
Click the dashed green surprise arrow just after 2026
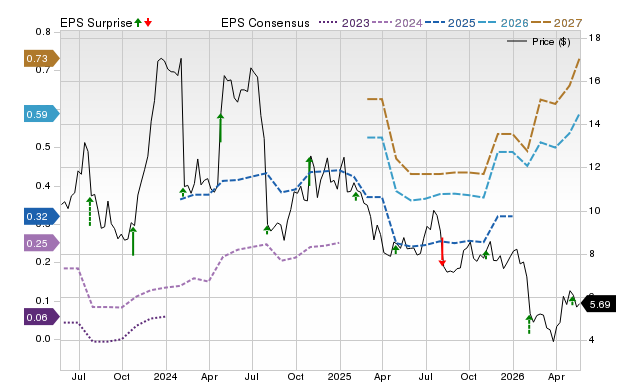[x=529, y=324]
